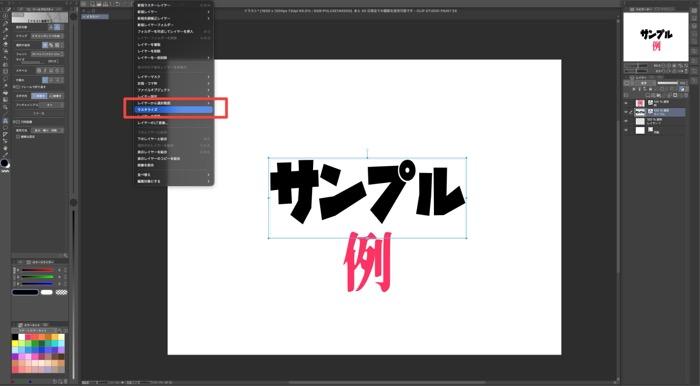The width and height of the screenshot is (700, 386).
Task: Expand the 新規色調補正レイヤー submenu
Action: click(174, 18)
